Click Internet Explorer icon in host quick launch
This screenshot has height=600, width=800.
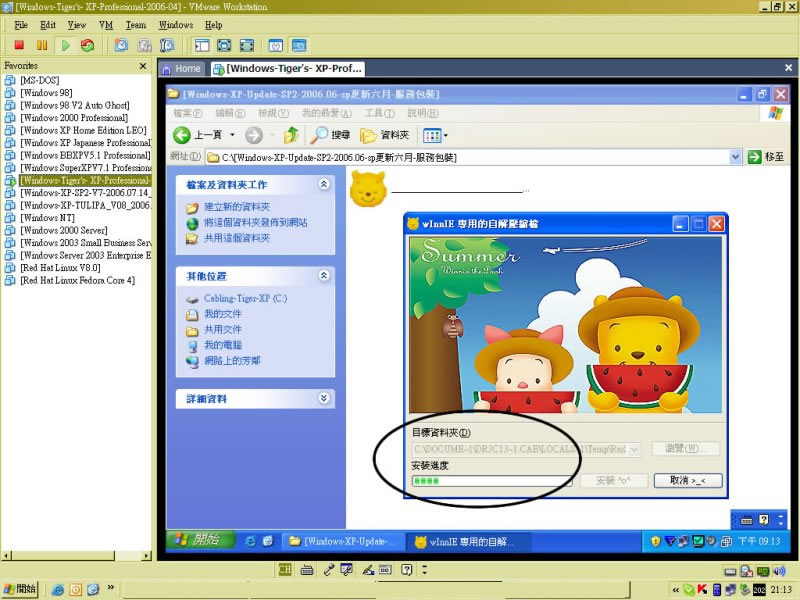(58, 590)
